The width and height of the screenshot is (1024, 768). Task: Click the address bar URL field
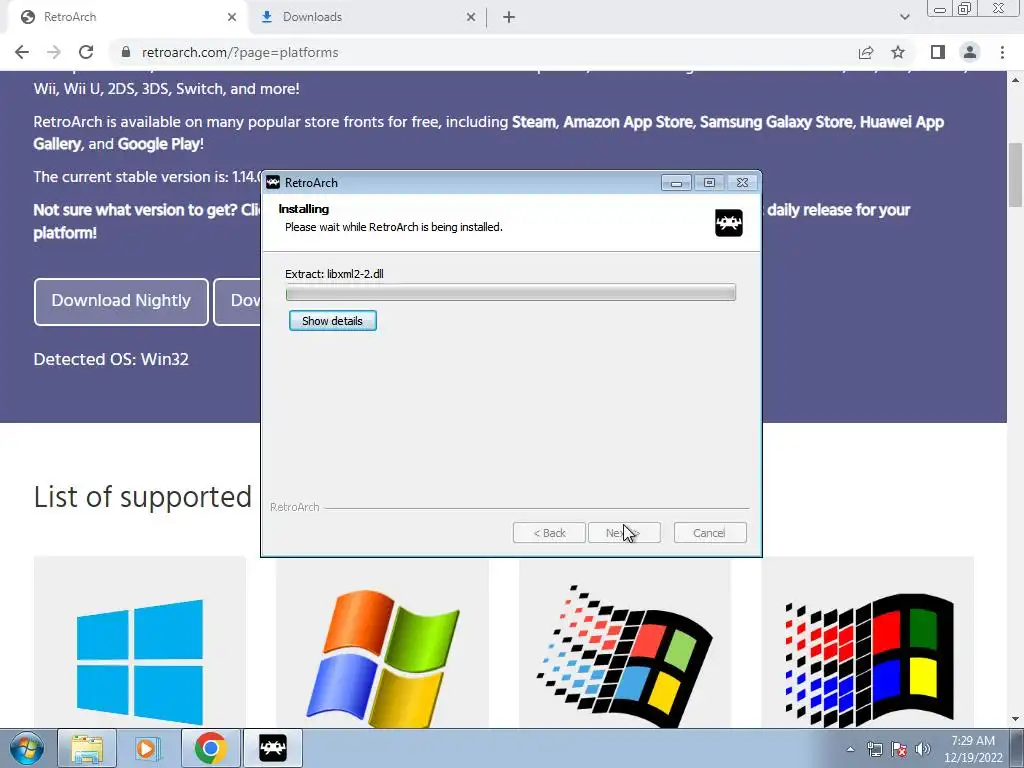(x=483, y=52)
